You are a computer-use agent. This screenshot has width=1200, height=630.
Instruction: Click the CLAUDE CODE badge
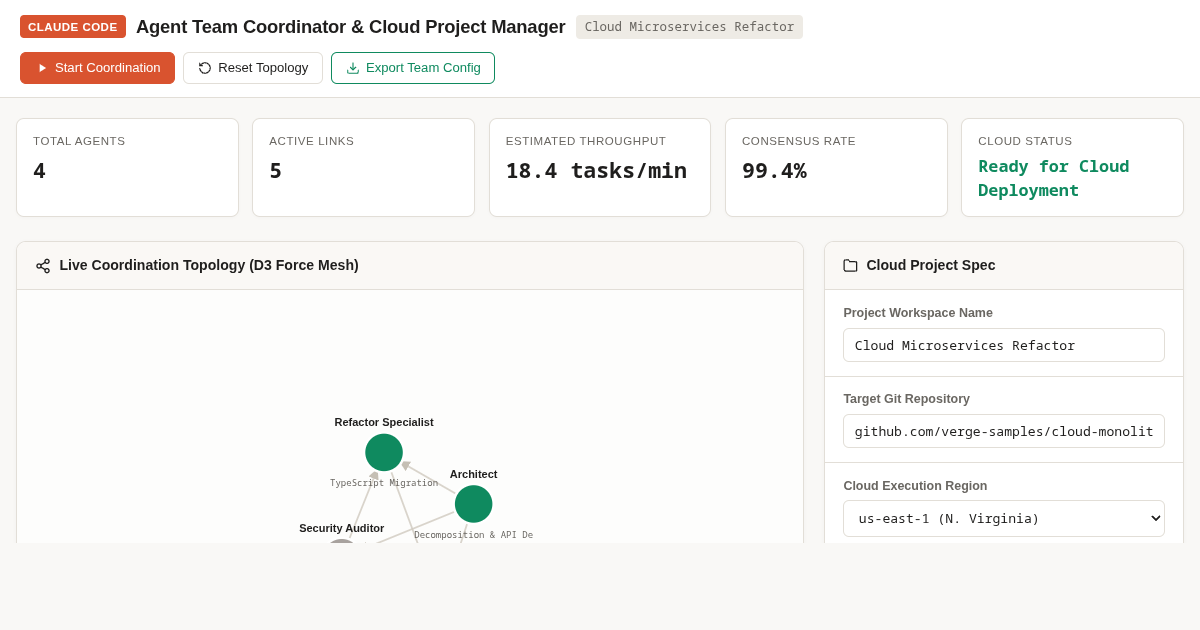pos(73,27)
